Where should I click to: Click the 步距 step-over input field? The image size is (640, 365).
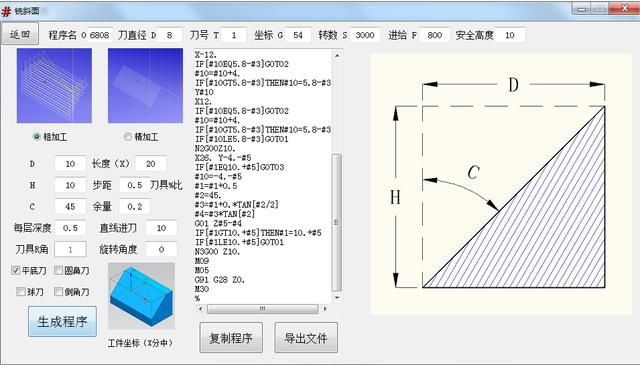(134, 185)
